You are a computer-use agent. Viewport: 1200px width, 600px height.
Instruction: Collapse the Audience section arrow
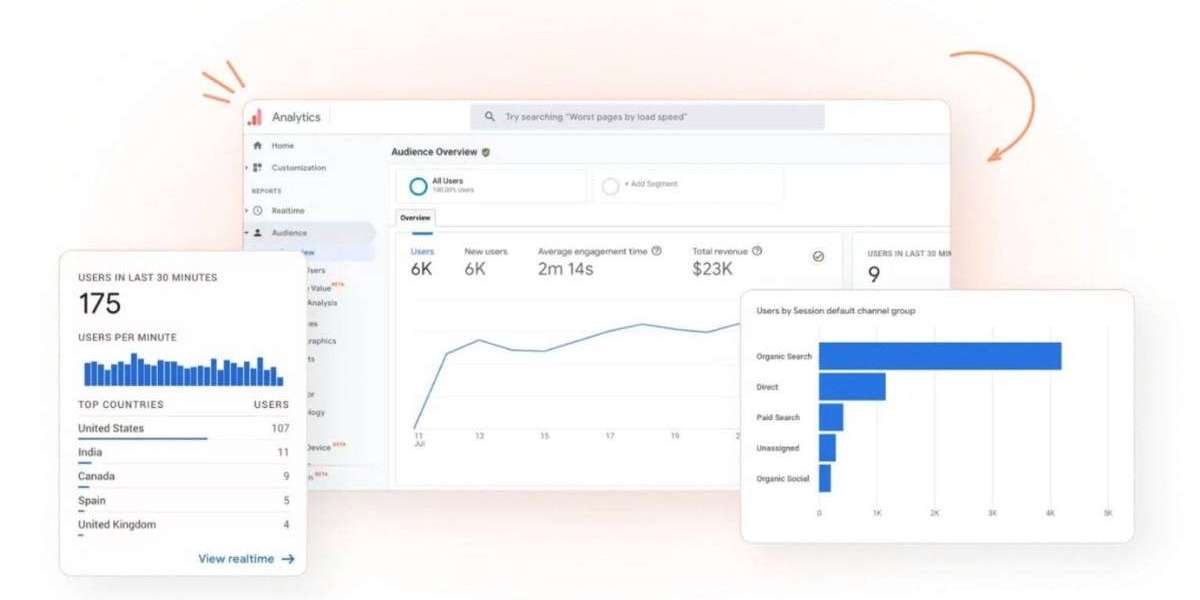(246, 233)
